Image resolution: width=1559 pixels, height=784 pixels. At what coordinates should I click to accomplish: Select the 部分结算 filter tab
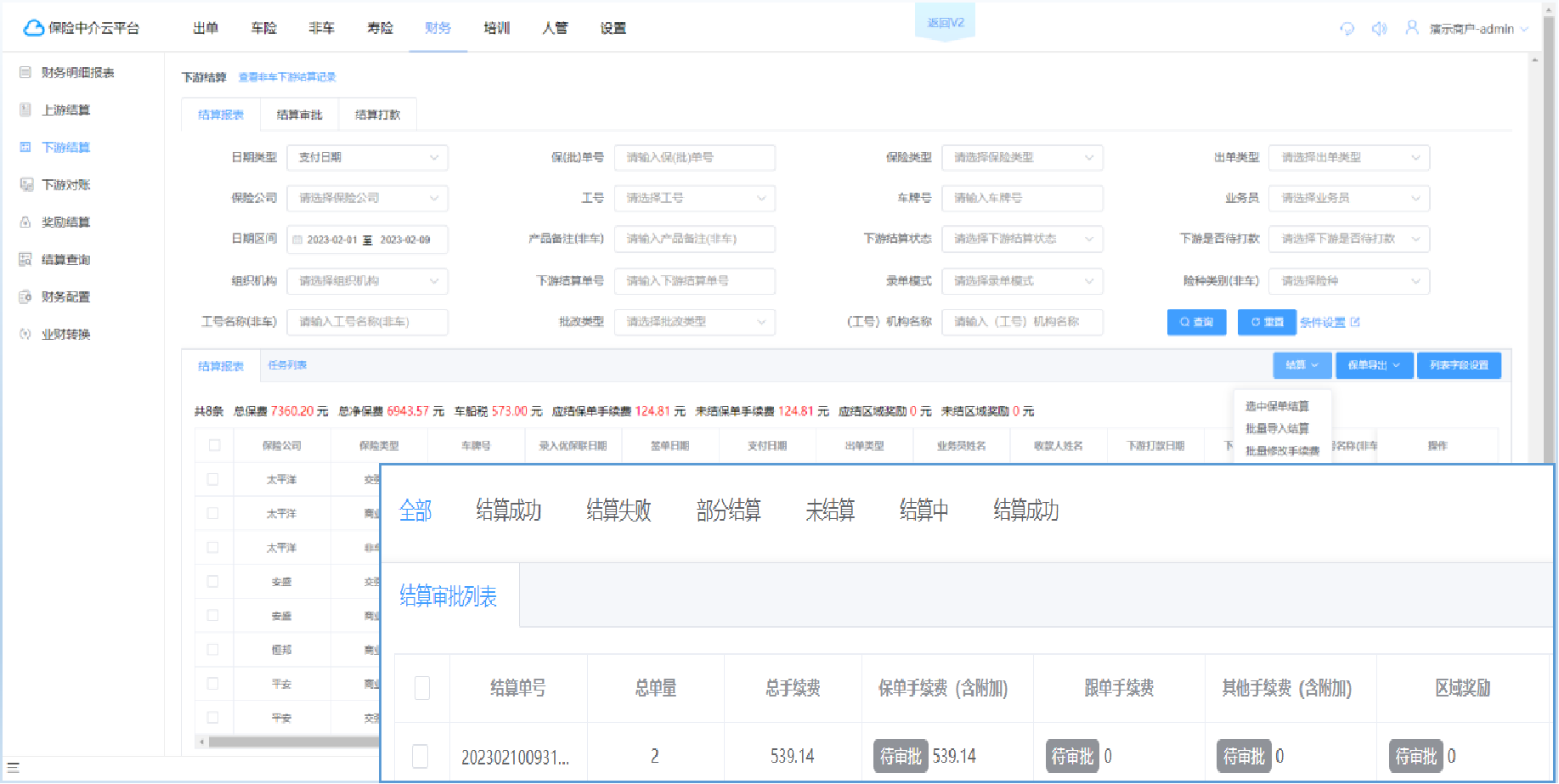pos(729,510)
